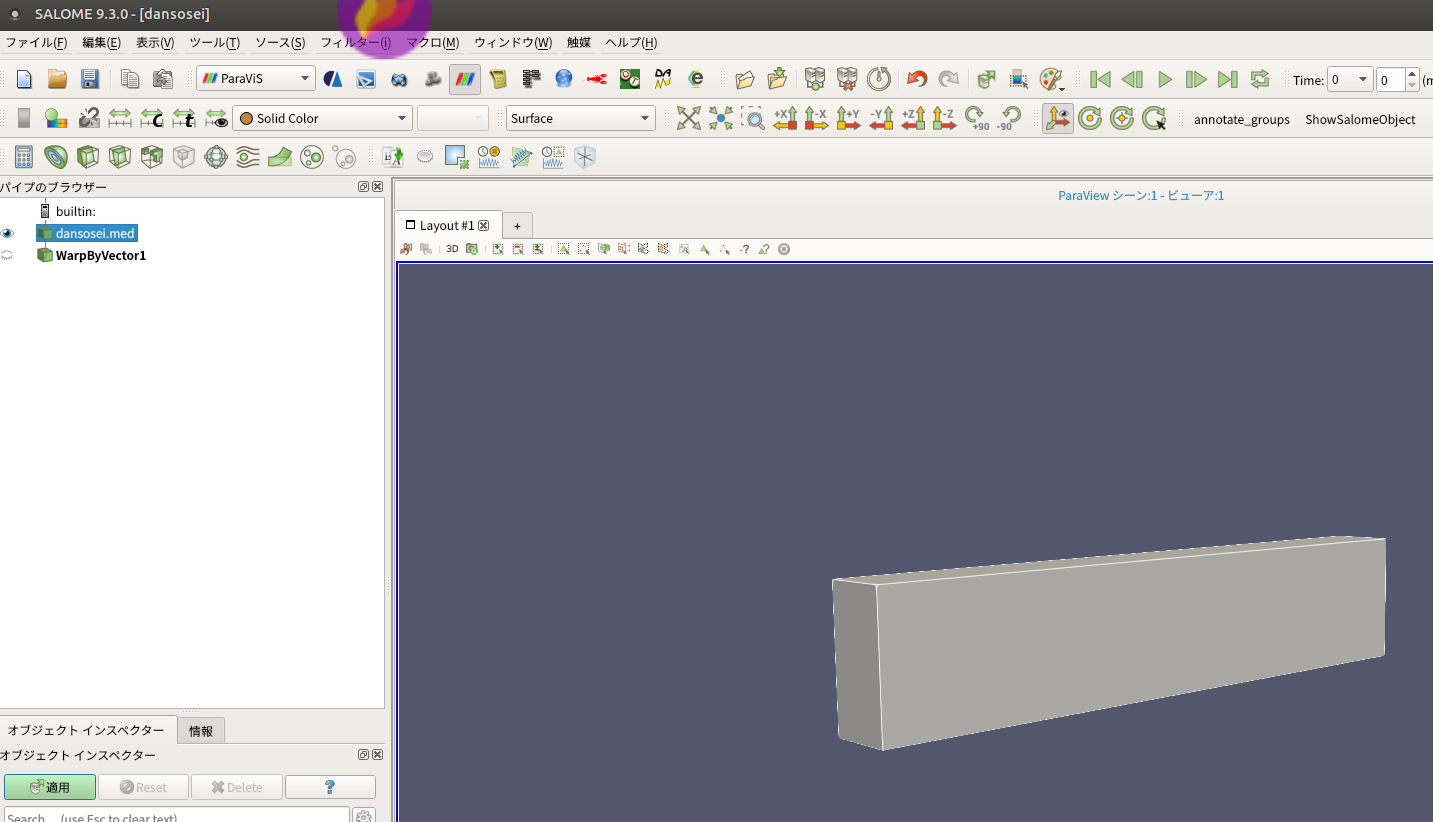Apply the Stream Tracer filter icon
This screenshot has width=1433, height=822.
[x=248, y=157]
